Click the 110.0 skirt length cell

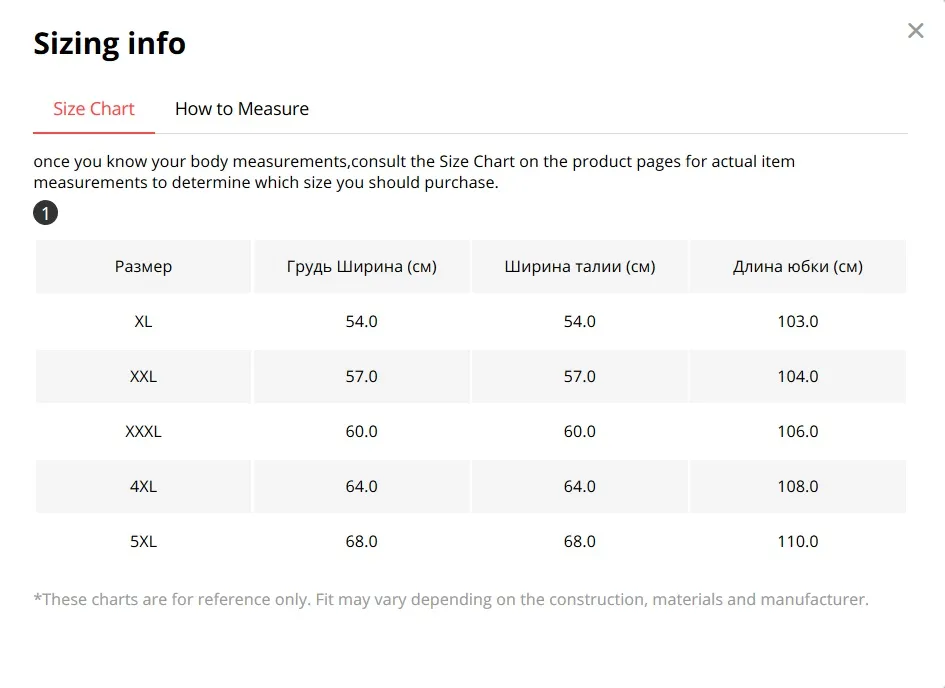click(x=798, y=542)
